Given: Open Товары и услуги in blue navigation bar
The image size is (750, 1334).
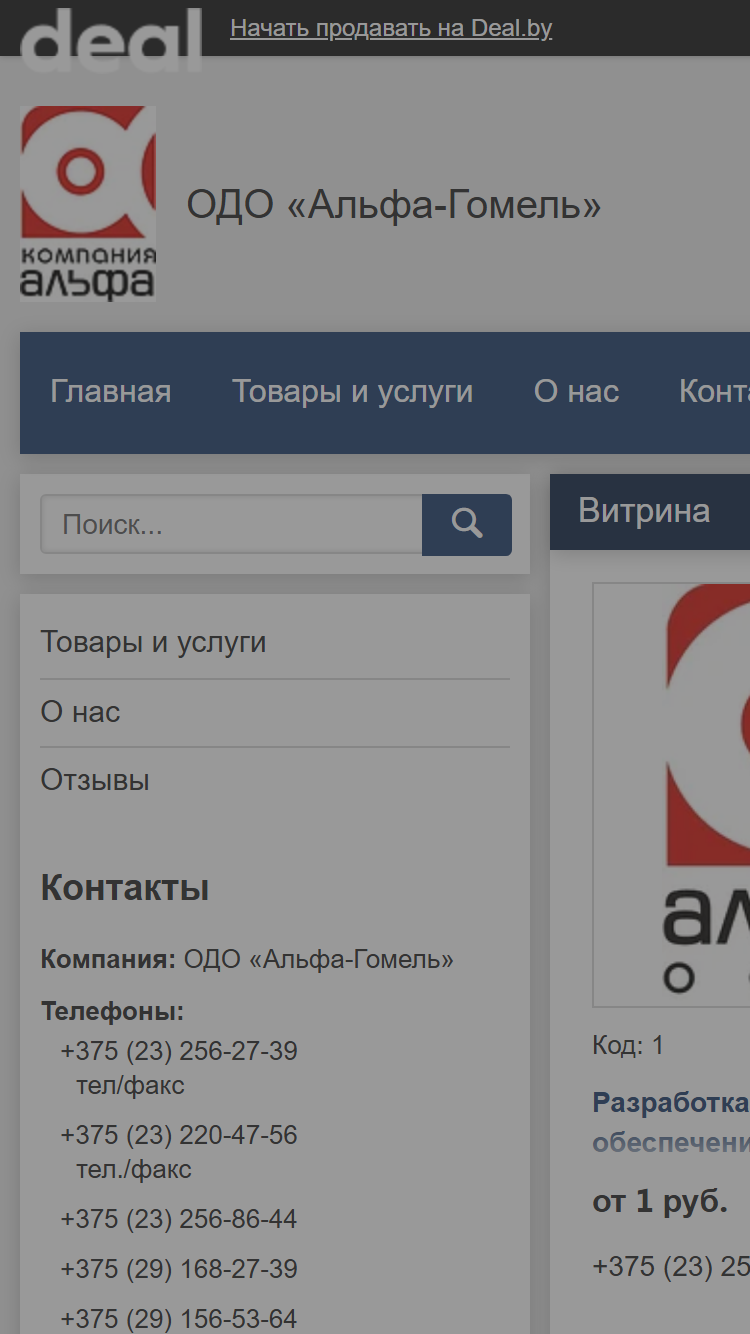Looking at the screenshot, I should pos(352,391).
